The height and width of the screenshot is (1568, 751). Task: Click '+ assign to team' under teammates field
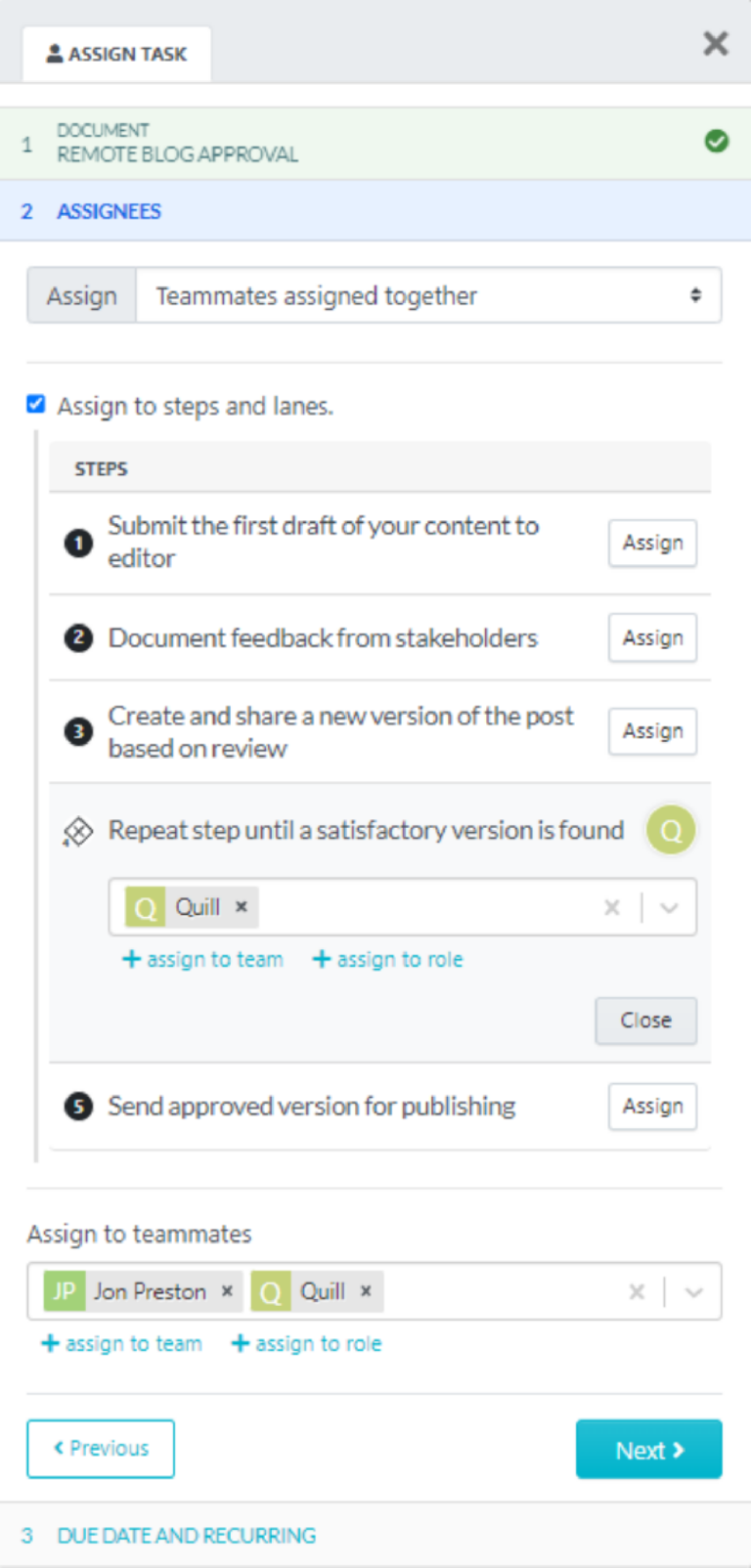[121, 1343]
